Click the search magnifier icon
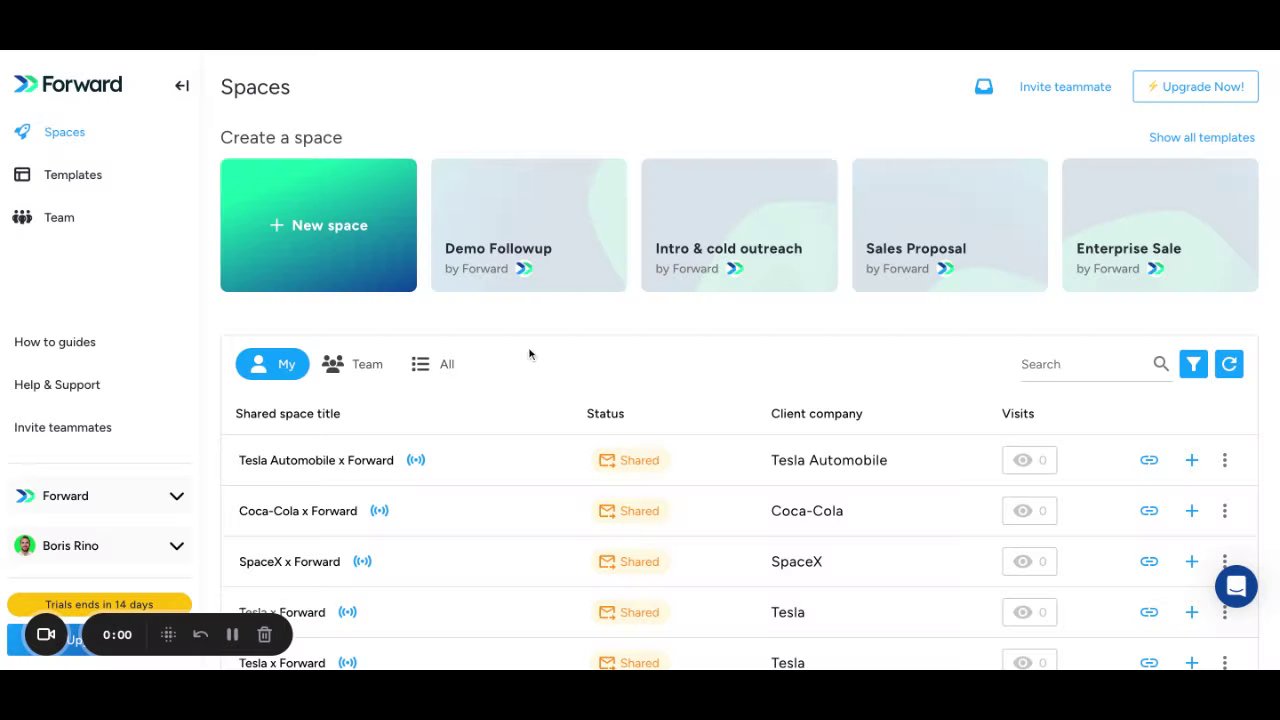Image resolution: width=1280 pixels, height=720 pixels. [x=1161, y=364]
